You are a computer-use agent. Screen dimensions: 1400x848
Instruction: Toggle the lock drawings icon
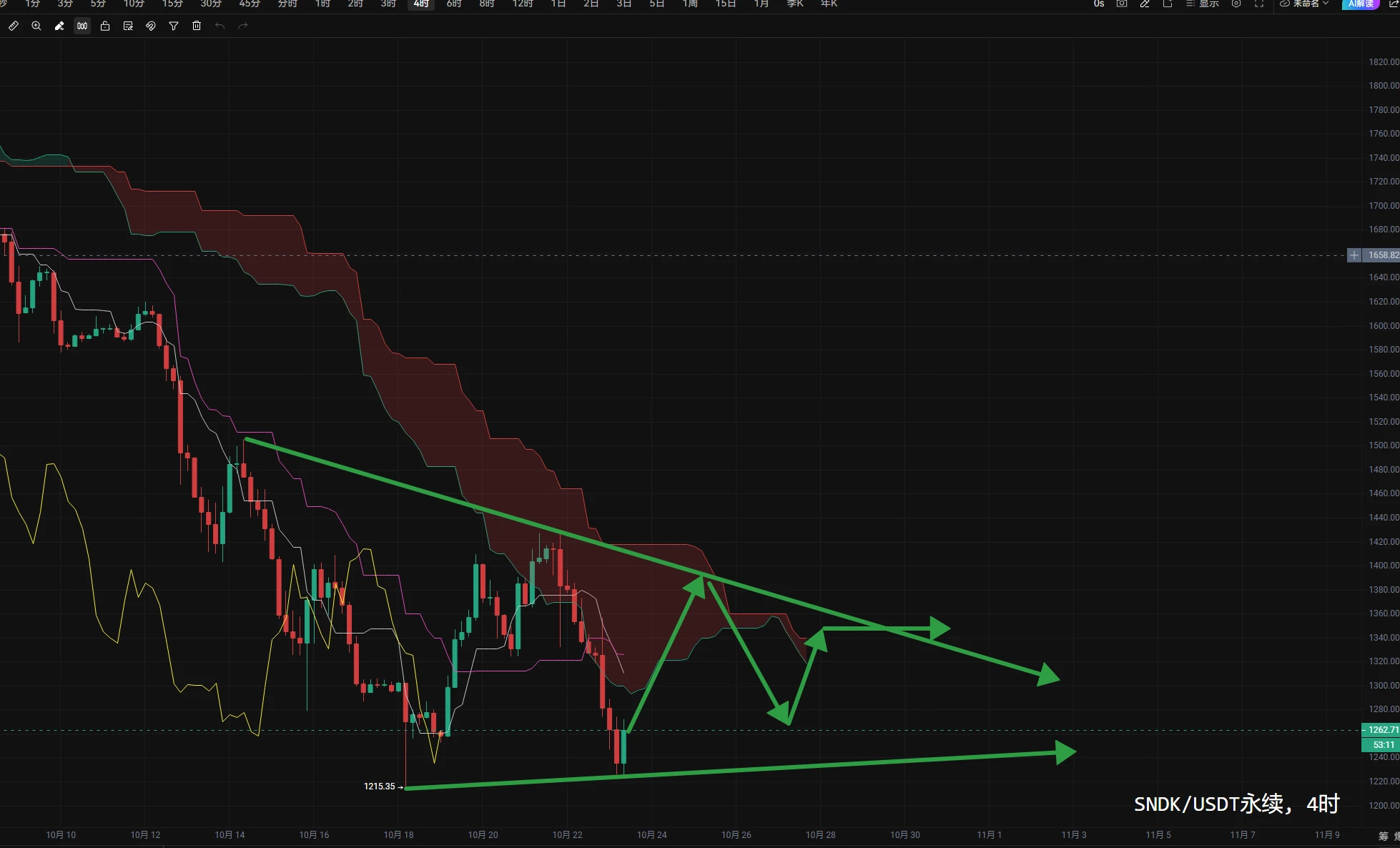point(105,26)
